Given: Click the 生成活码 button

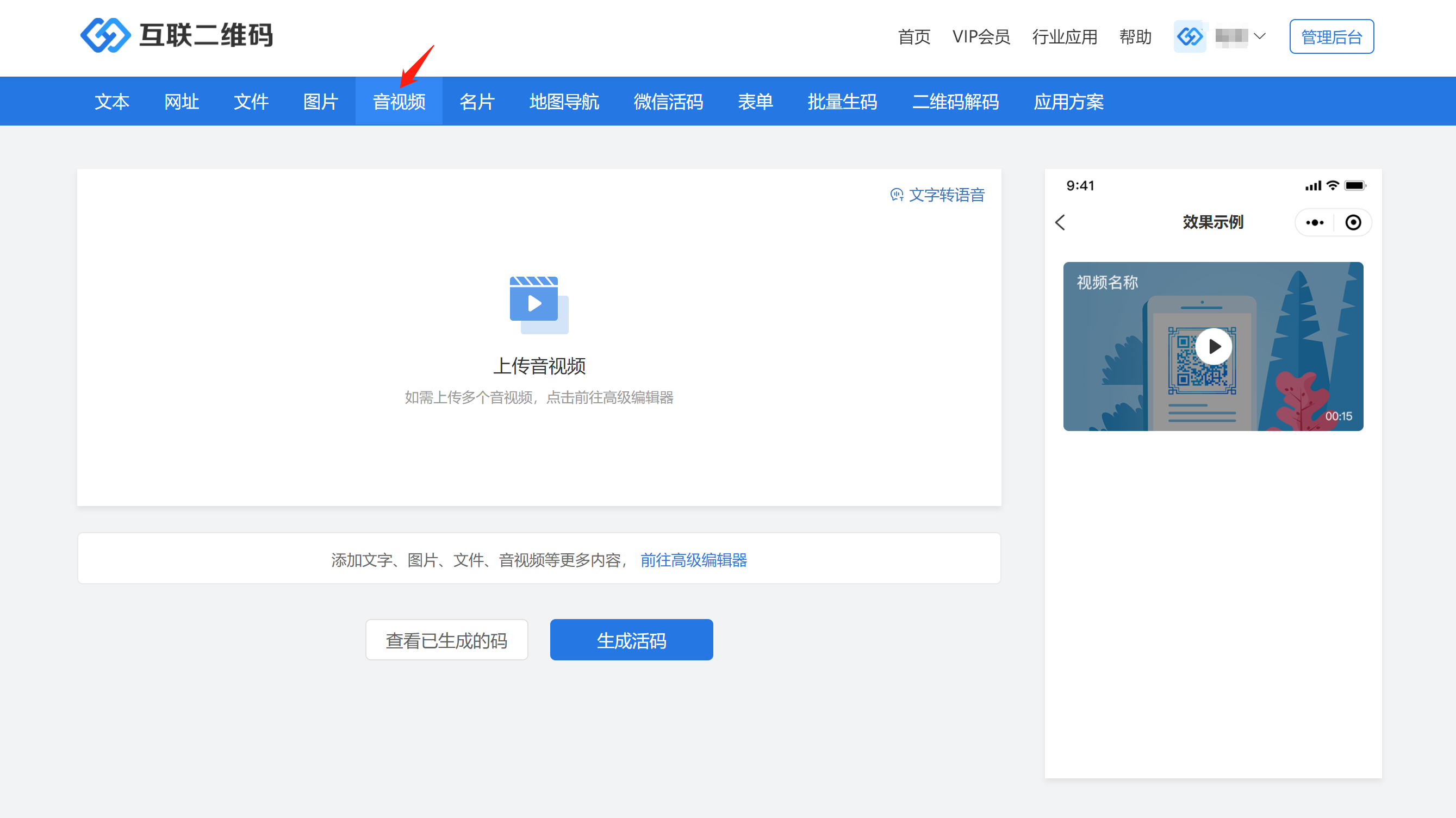Looking at the screenshot, I should click(x=631, y=640).
